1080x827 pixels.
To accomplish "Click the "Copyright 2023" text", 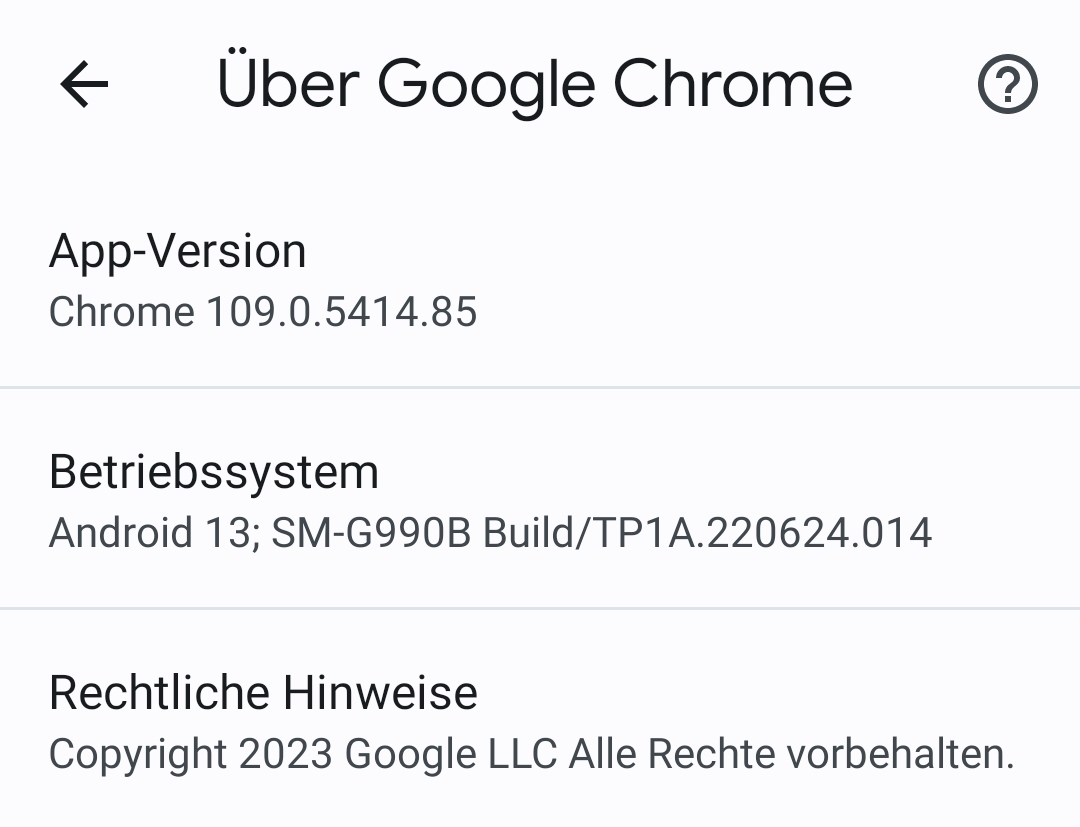I will click(x=190, y=754).
